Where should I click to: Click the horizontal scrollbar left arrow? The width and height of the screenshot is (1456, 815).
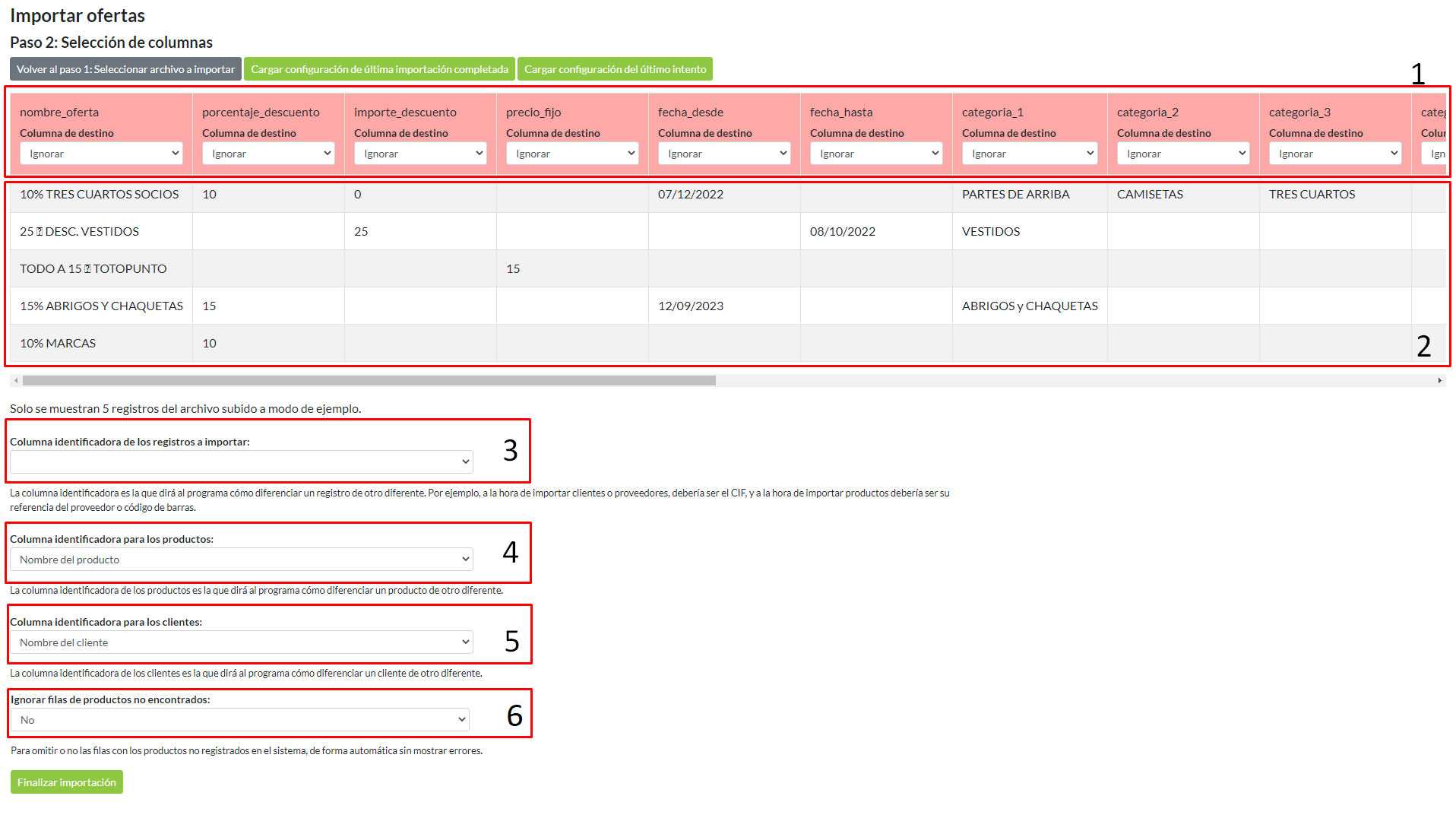16,380
